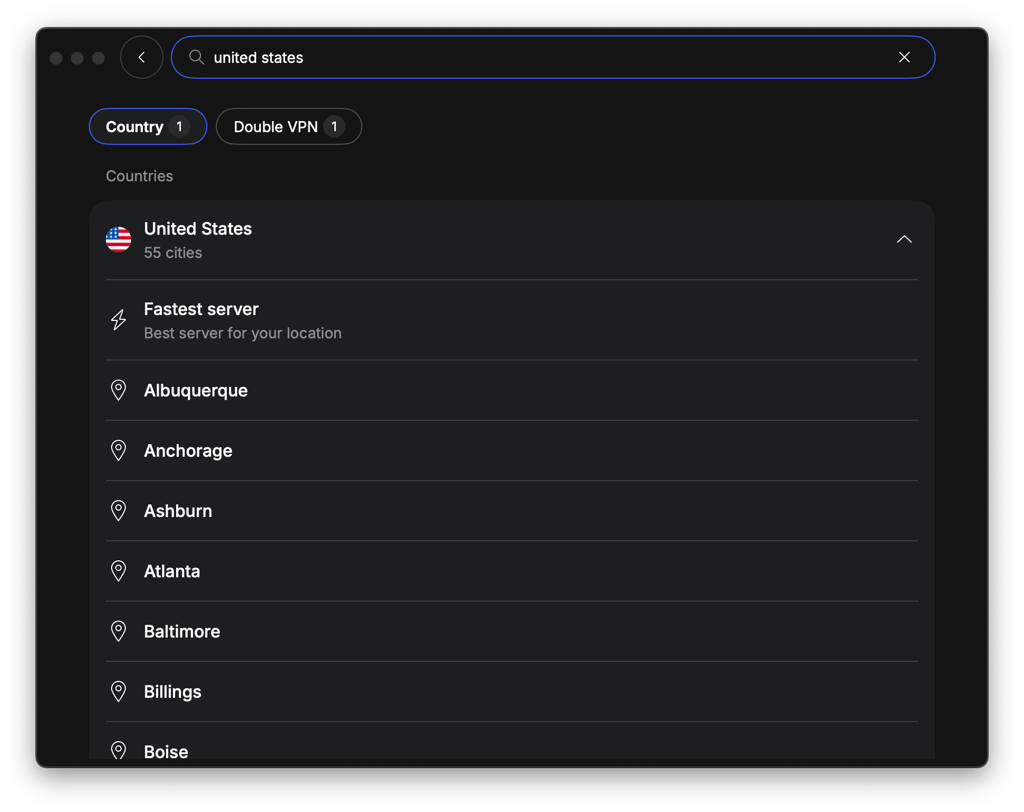Image resolution: width=1024 pixels, height=812 pixels.
Task: Choose Billings from the city list
Action: [x=512, y=691]
